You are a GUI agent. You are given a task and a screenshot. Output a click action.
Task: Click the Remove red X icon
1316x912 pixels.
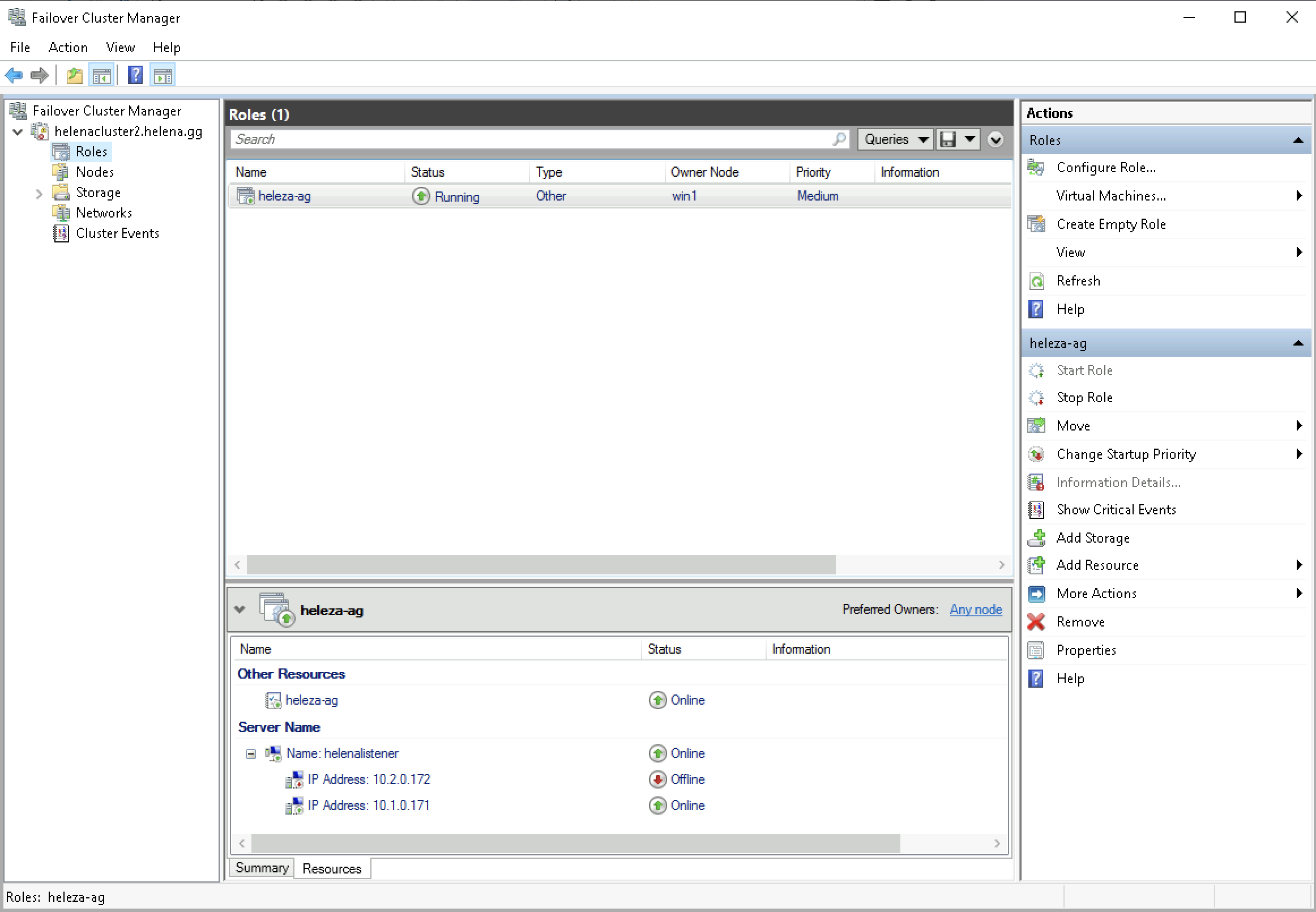pos(1036,622)
